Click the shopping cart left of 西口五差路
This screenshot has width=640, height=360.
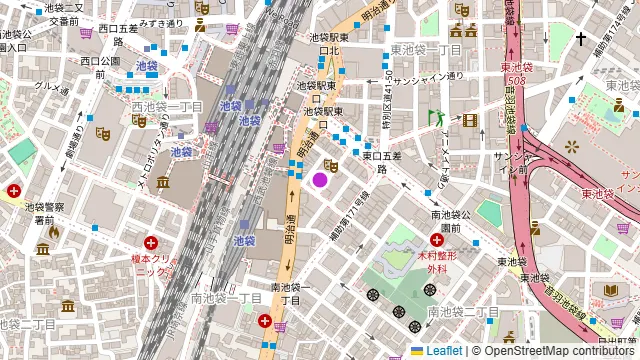[86, 33]
